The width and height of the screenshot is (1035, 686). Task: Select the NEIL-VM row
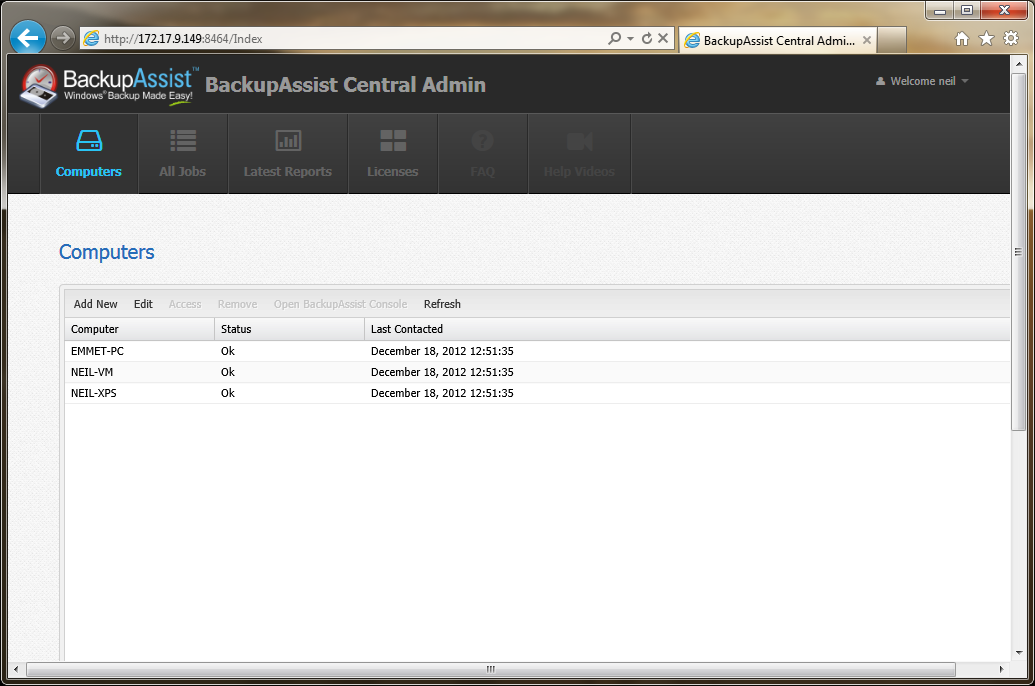(537, 372)
